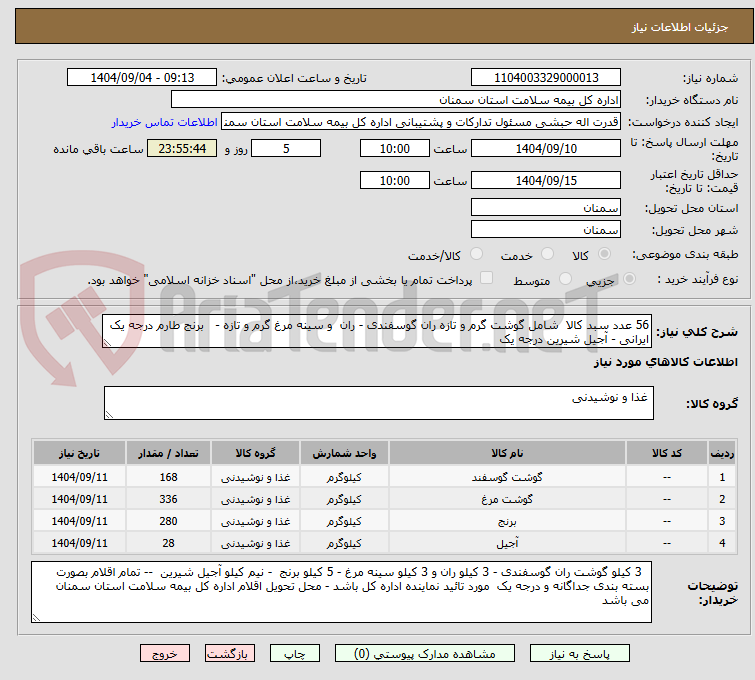Click the 'خروج' exit button

click(165, 654)
